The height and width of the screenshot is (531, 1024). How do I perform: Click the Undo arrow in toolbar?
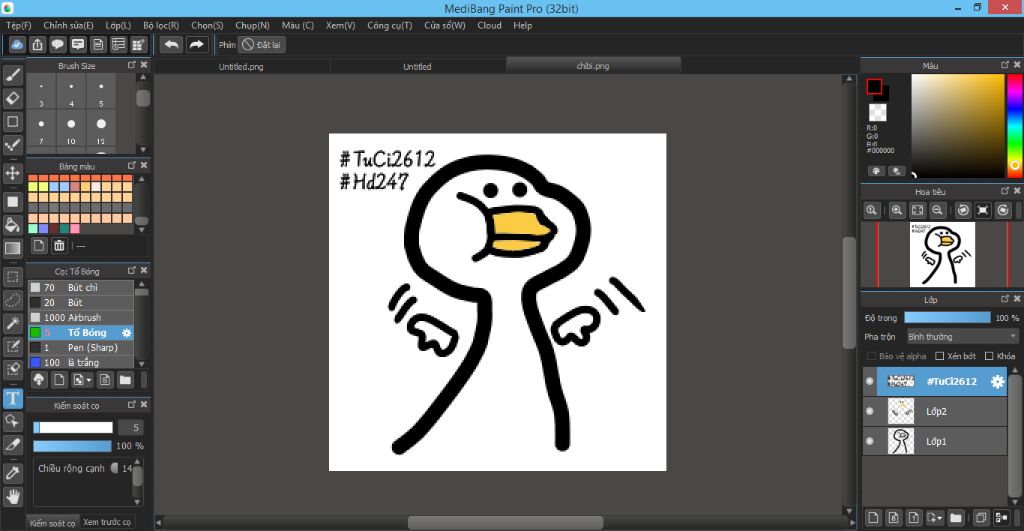(171, 44)
